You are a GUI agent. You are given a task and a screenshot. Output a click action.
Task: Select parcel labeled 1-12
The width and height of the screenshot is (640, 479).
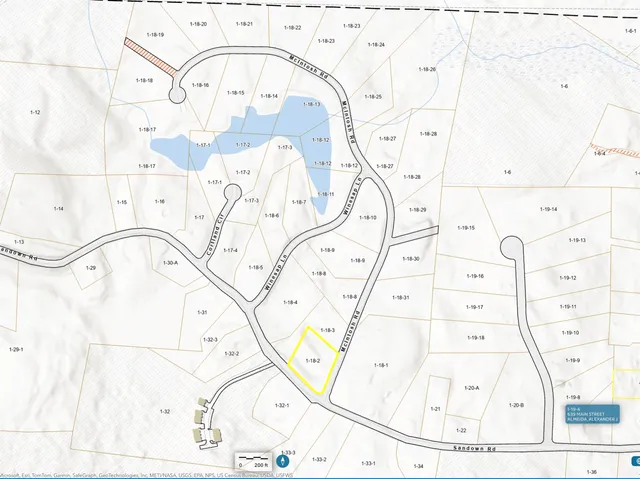[35, 113]
